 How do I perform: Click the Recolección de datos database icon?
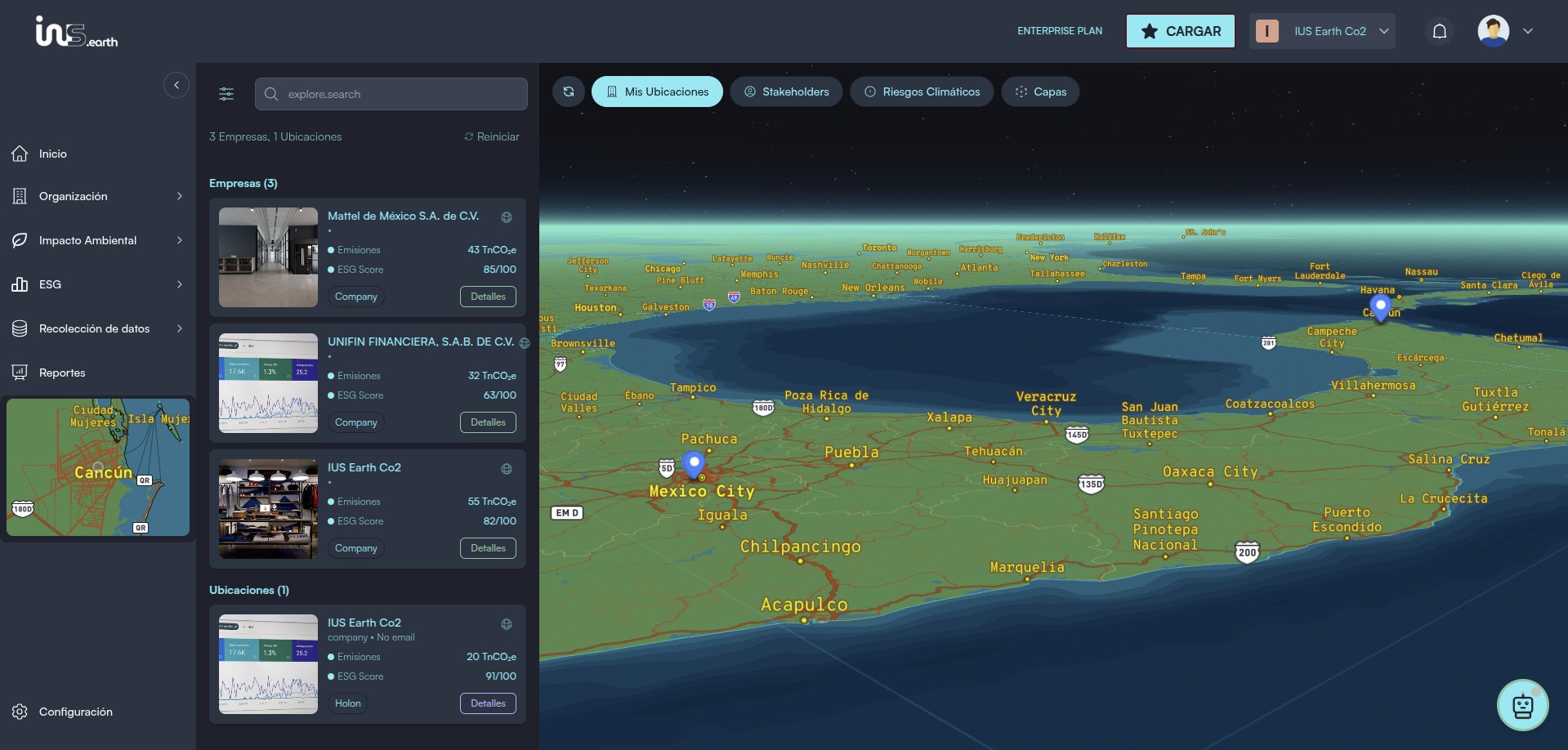[20, 328]
